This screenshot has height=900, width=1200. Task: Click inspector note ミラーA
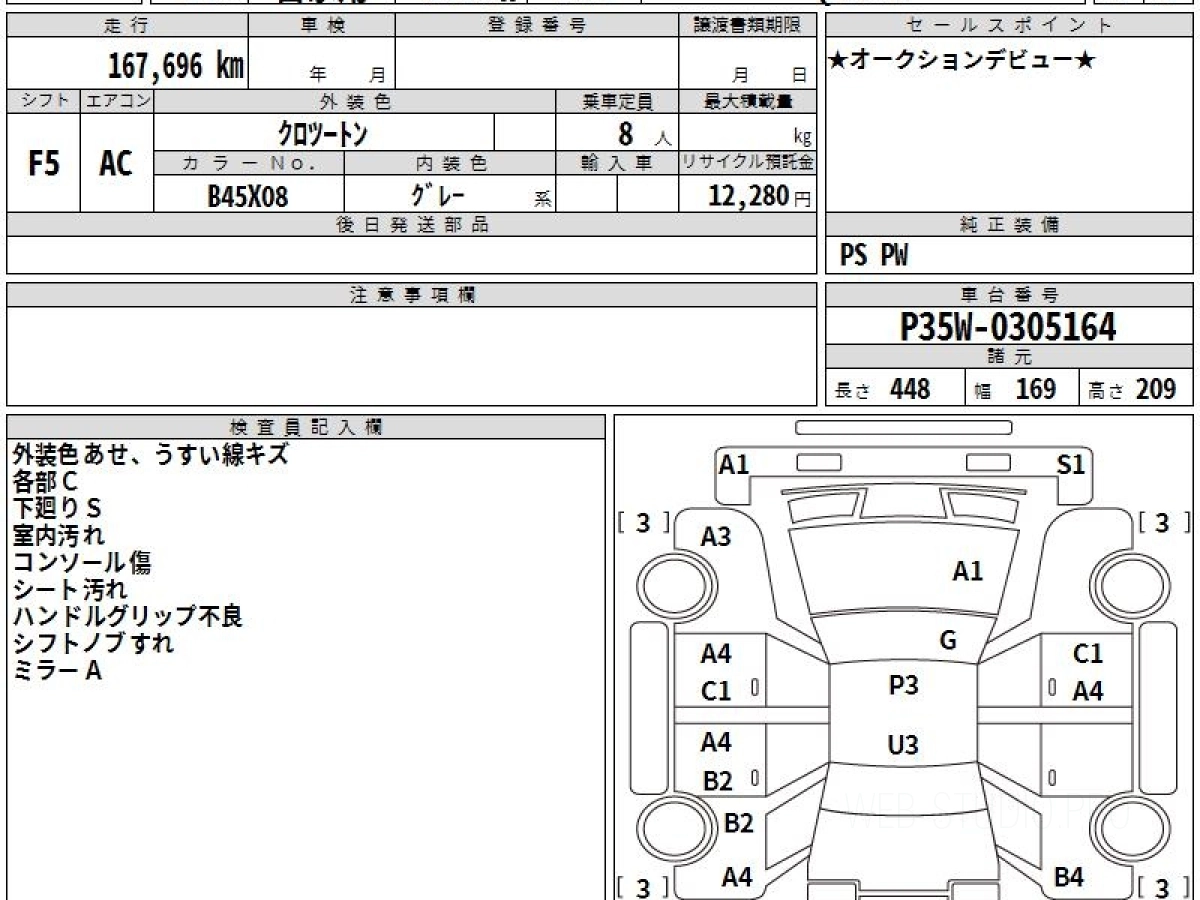[x=57, y=670]
